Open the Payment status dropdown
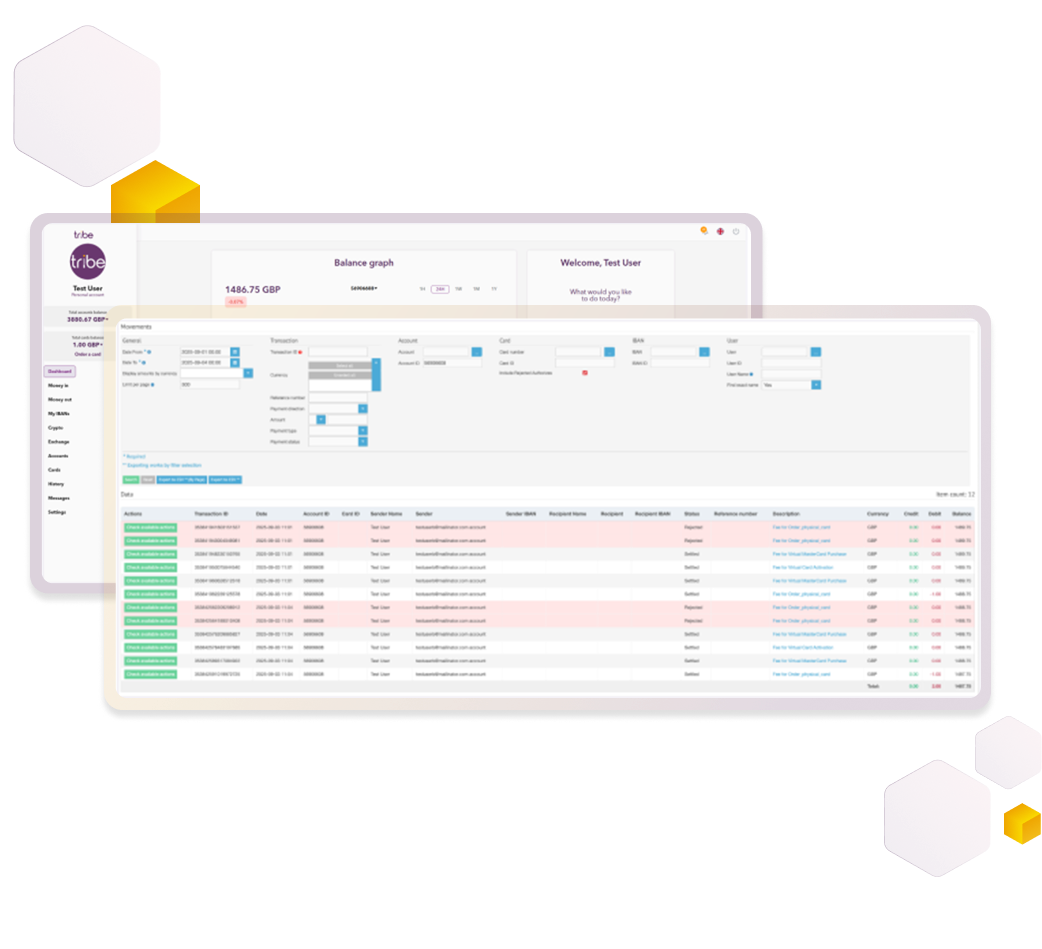This screenshot has height=949, width=1042. tap(362, 441)
